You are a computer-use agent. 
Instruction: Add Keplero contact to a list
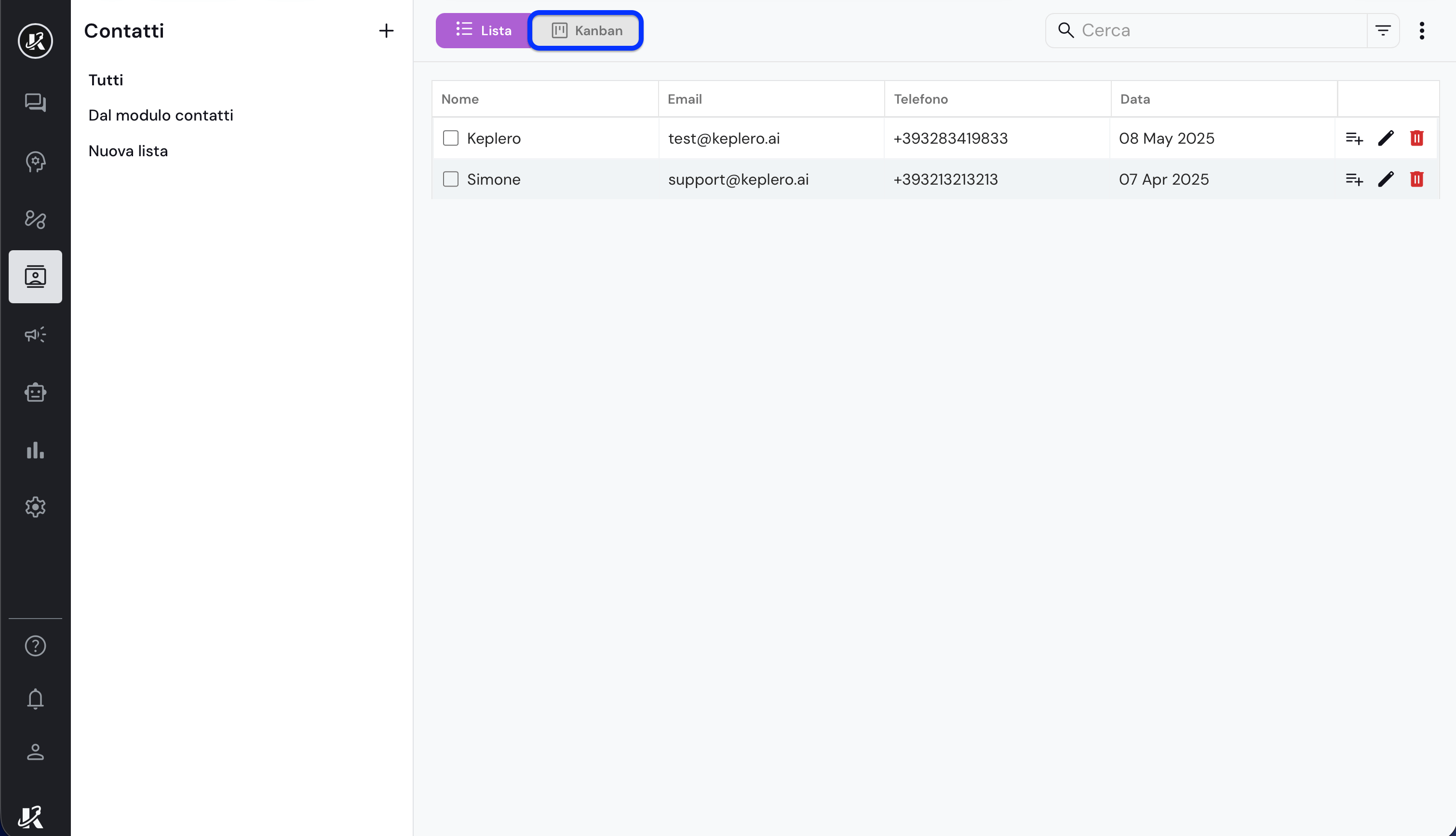click(1354, 138)
